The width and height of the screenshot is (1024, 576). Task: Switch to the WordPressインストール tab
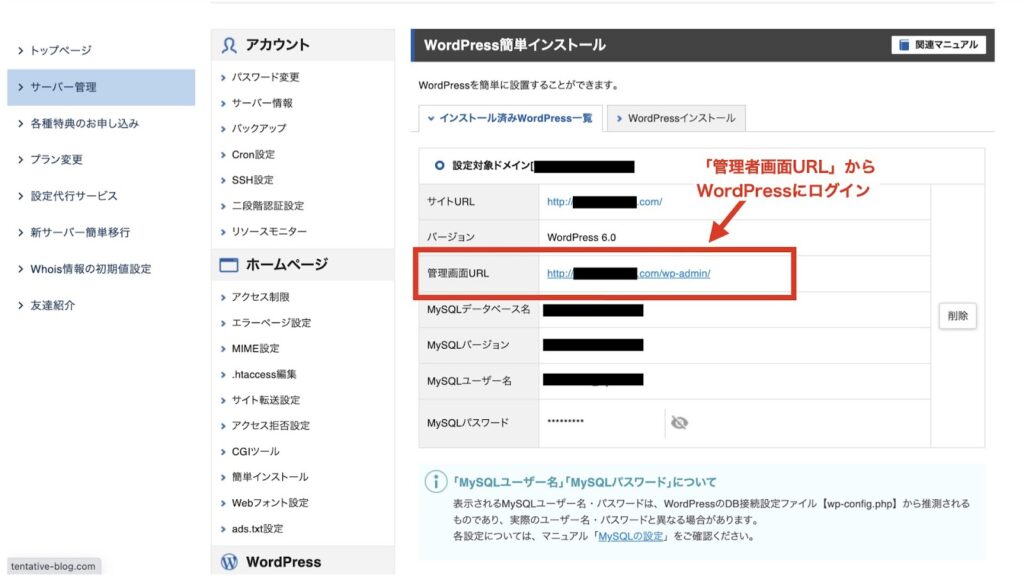[676, 118]
